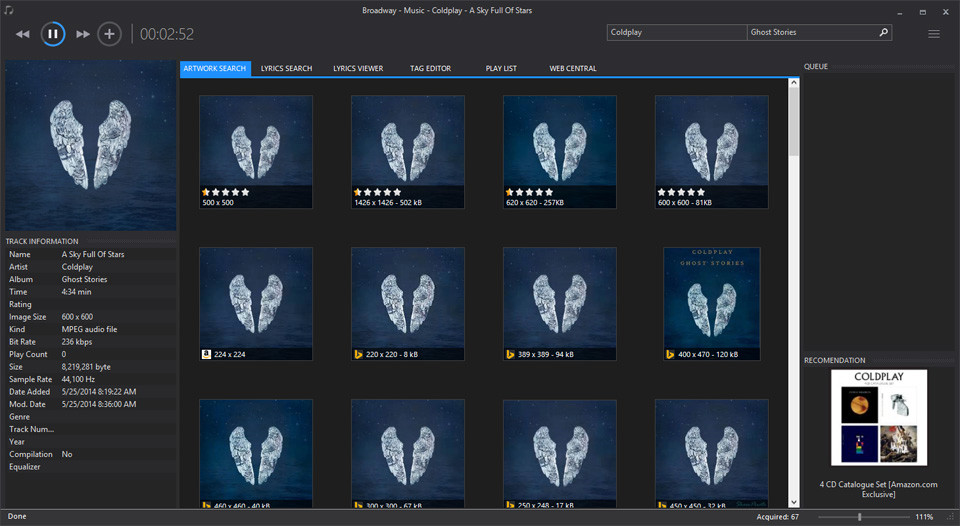Click the Sample Rate value 44,100 Hz
960x526 pixels.
click(78, 379)
